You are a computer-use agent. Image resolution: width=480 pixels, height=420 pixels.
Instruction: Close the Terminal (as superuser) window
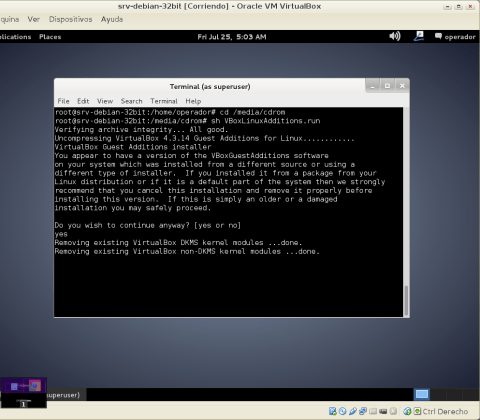pyautogui.click(x=402, y=86)
